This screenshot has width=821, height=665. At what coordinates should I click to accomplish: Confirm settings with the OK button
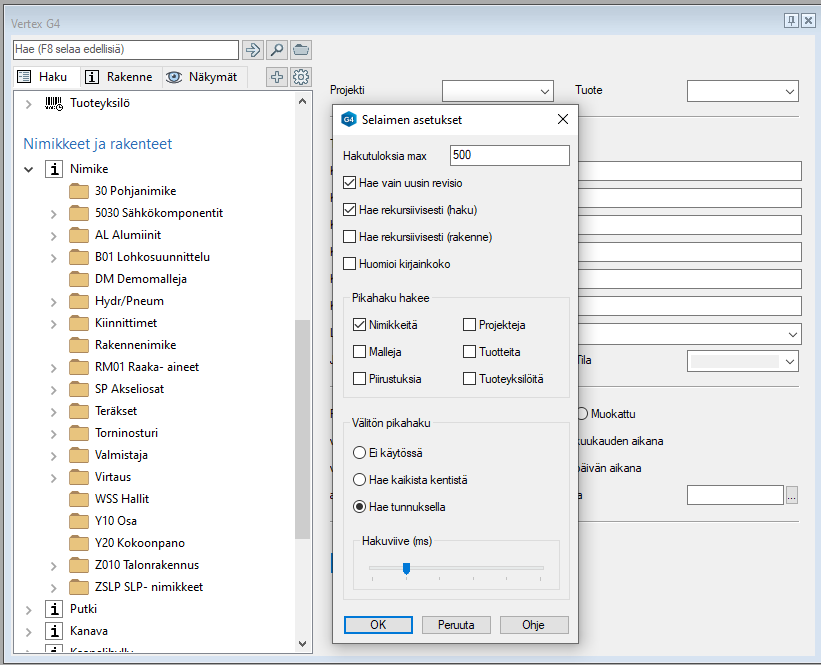pyautogui.click(x=378, y=625)
